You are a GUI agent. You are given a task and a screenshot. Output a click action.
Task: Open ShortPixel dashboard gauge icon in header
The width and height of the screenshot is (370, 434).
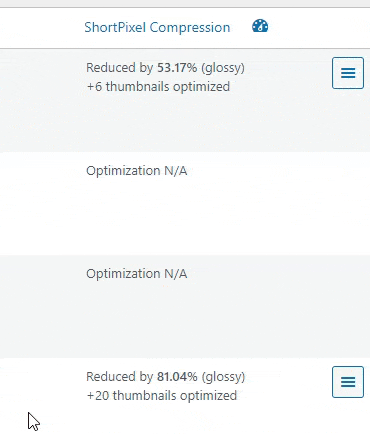[260, 26]
